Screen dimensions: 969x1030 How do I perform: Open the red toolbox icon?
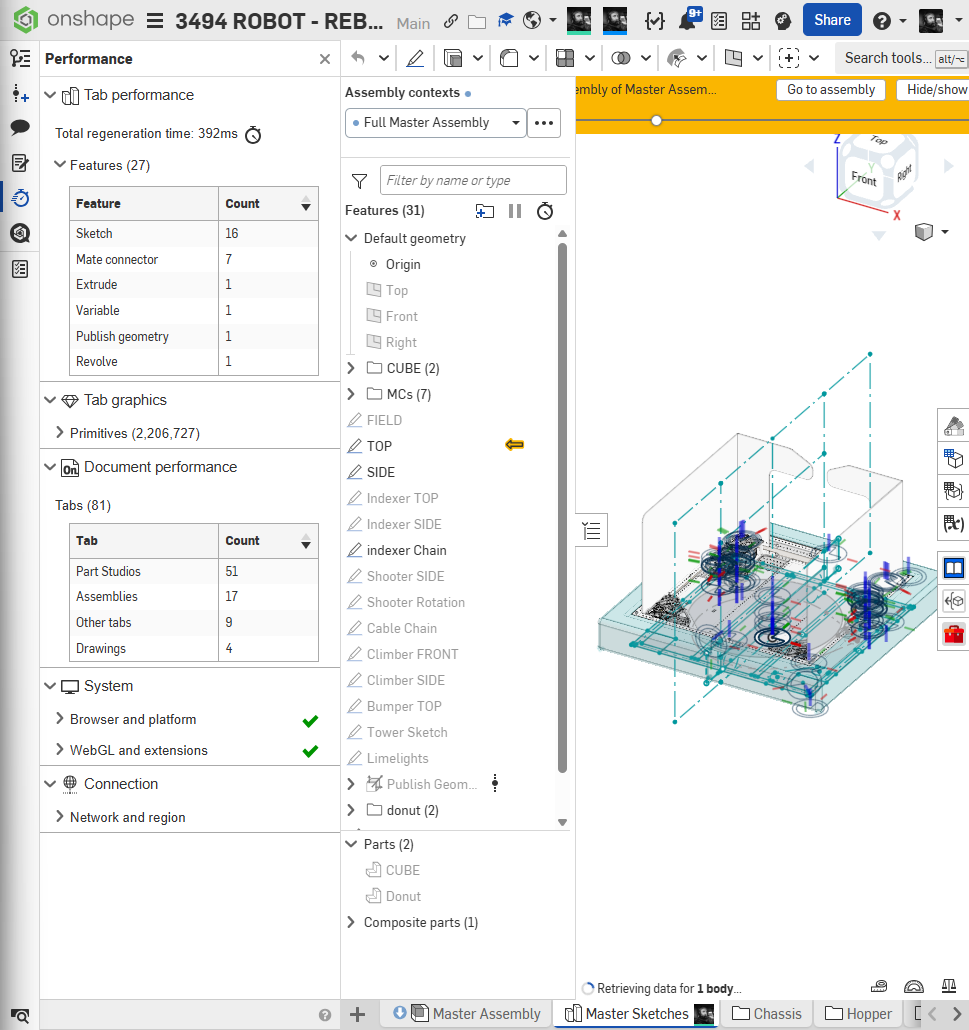[954, 634]
